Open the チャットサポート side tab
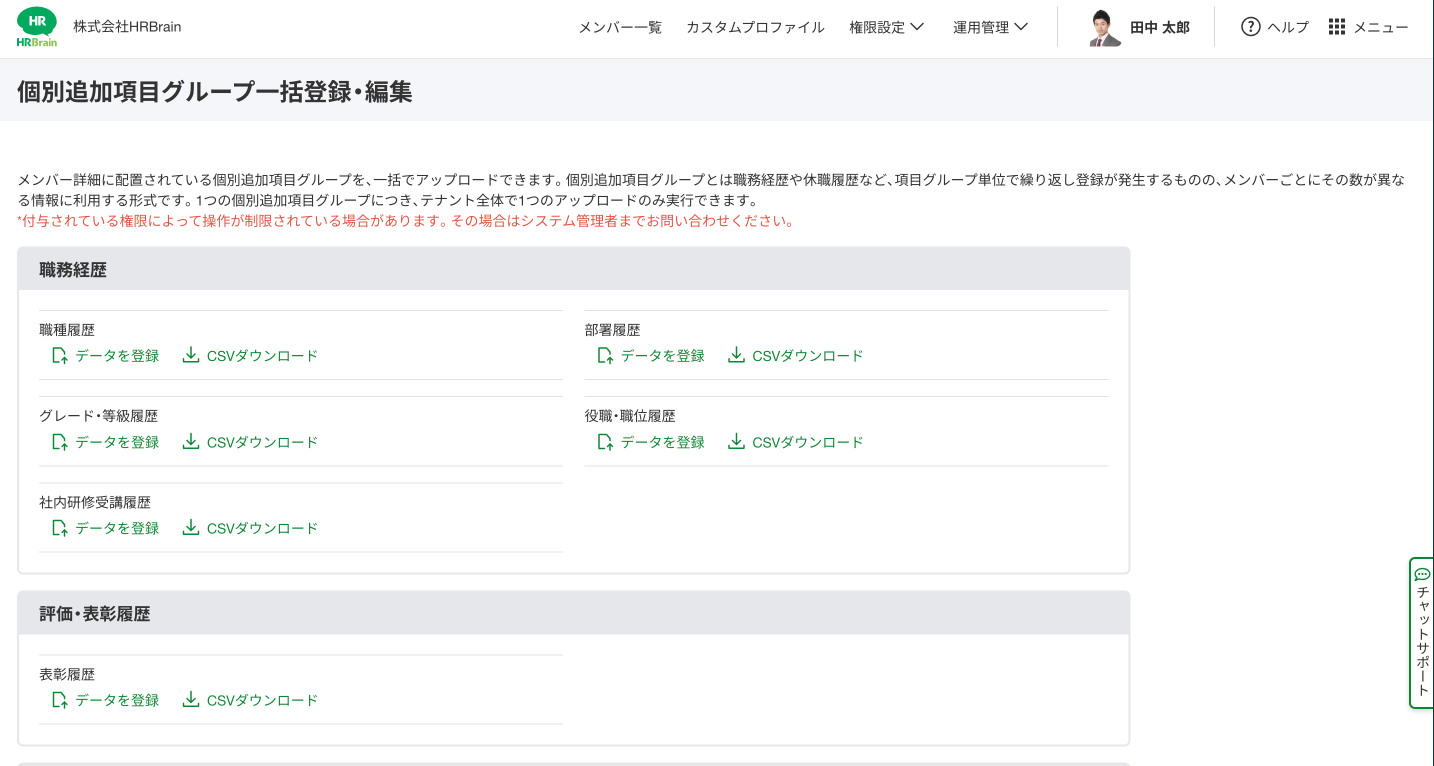The image size is (1434, 766). [x=1422, y=640]
